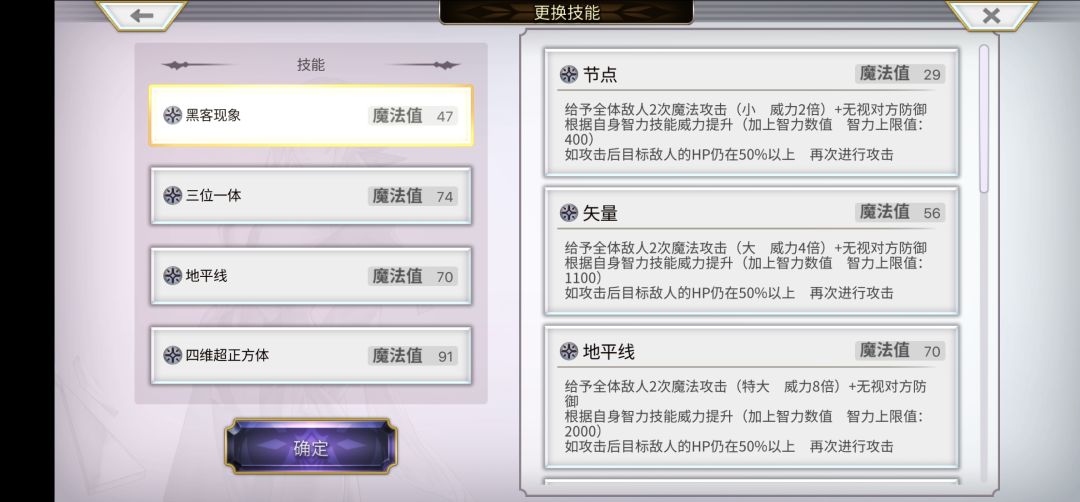Viewport: 1080px width, 502px height.
Task: Click the 矢量 skill icon in list
Action: [x=568, y=213]
